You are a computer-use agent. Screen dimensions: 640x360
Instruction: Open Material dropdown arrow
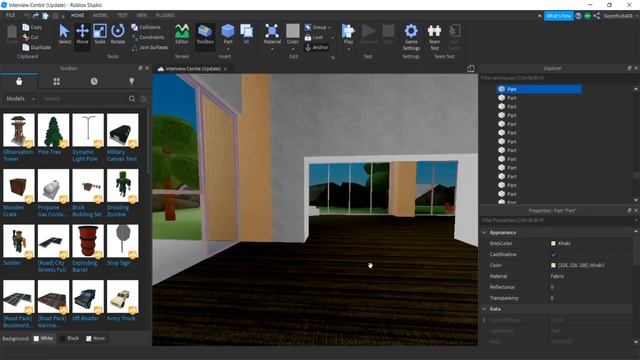pyautogui.click(x=272, y=49)
